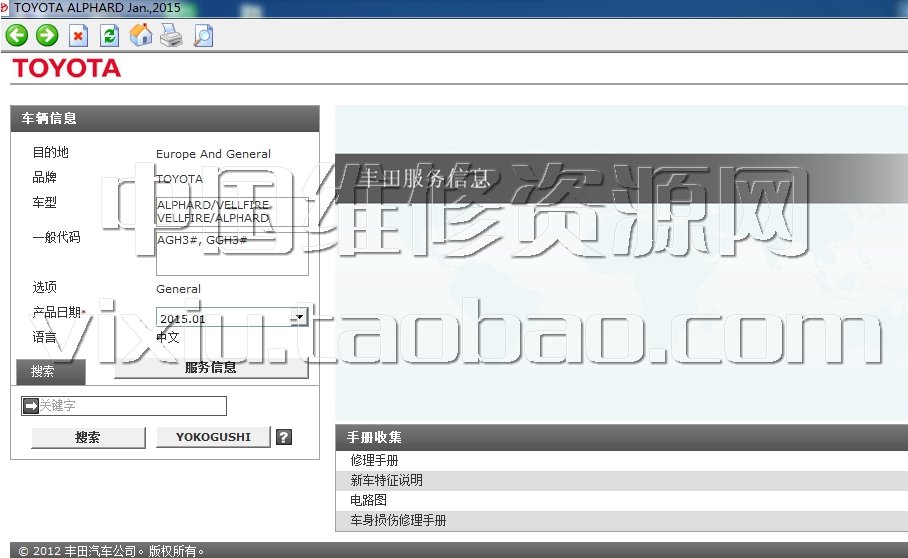The height and width of the screenshot is (558, 908).
Task: Go back with the green left arrow
Action: [17, 35]
